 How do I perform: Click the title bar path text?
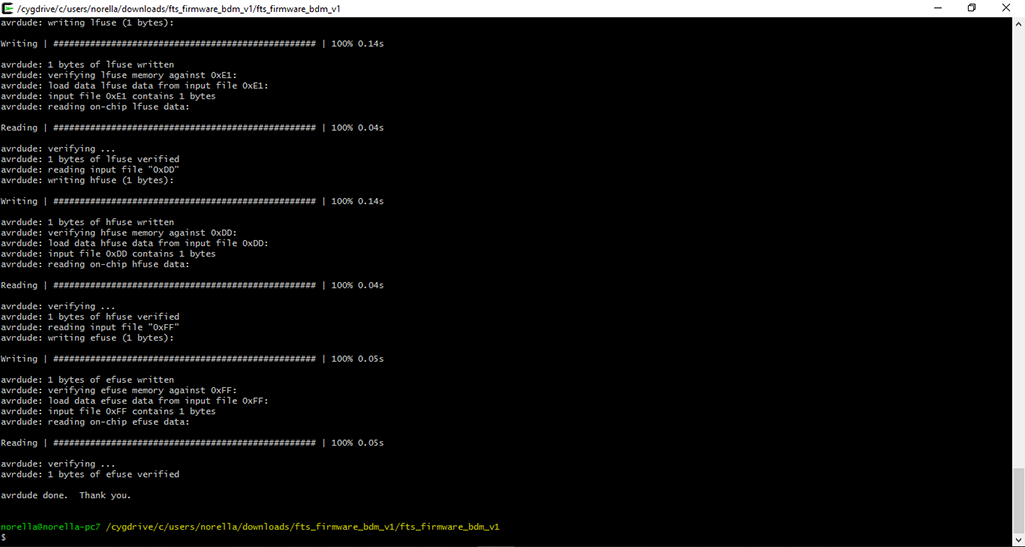(x=178, y=8)
